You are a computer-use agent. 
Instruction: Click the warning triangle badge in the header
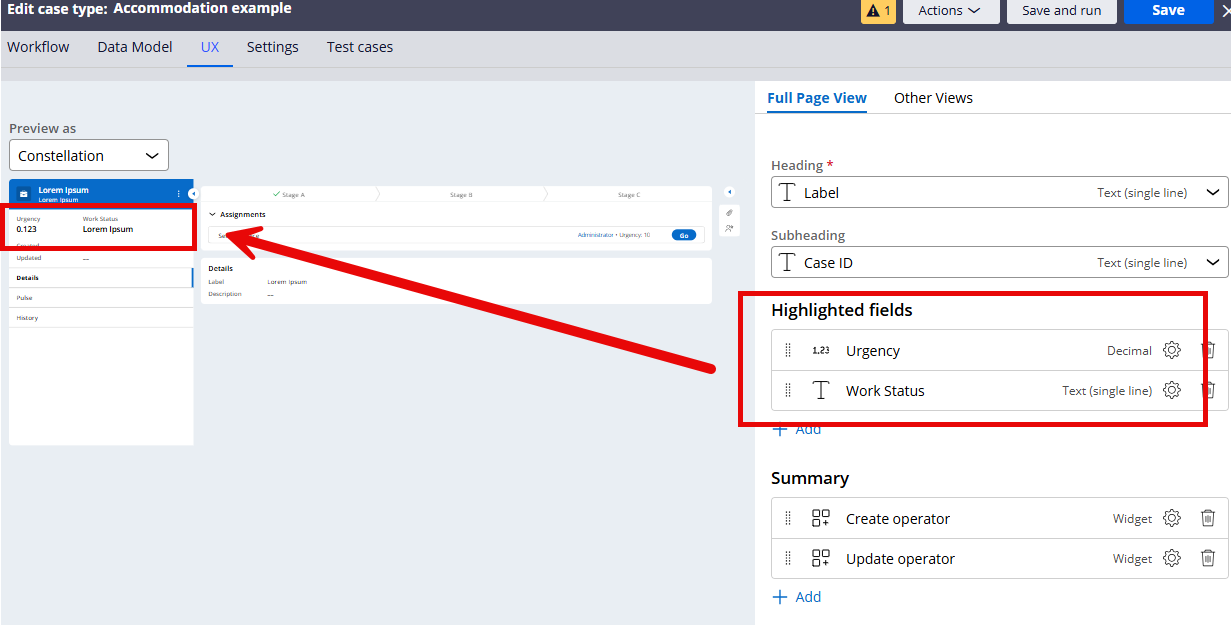(x=877, y=12)
